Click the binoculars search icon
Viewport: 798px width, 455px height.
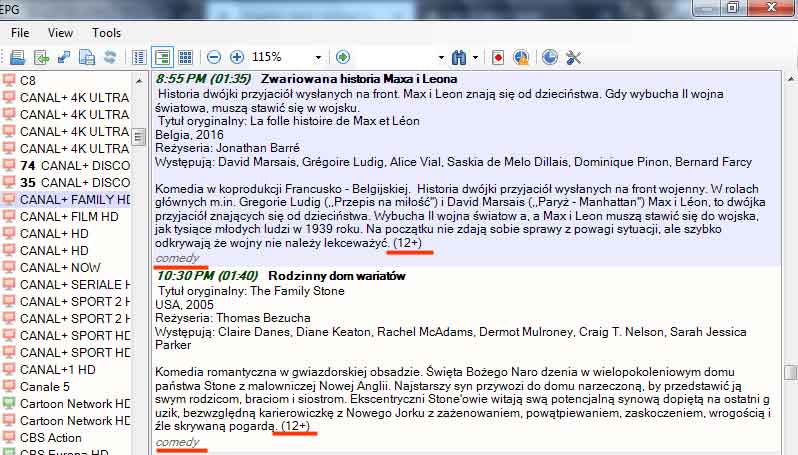[459, 57]
